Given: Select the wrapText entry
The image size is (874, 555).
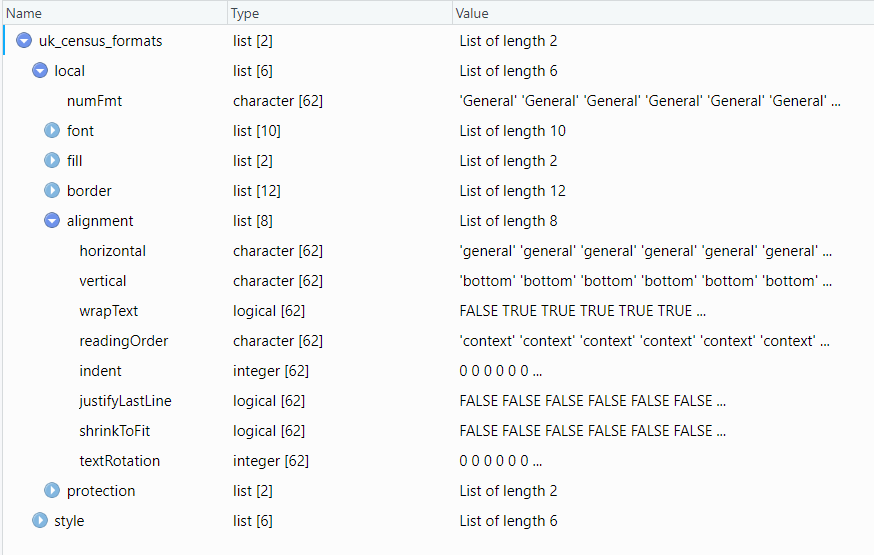Looking at the screenshot, I should click(109, 311).
